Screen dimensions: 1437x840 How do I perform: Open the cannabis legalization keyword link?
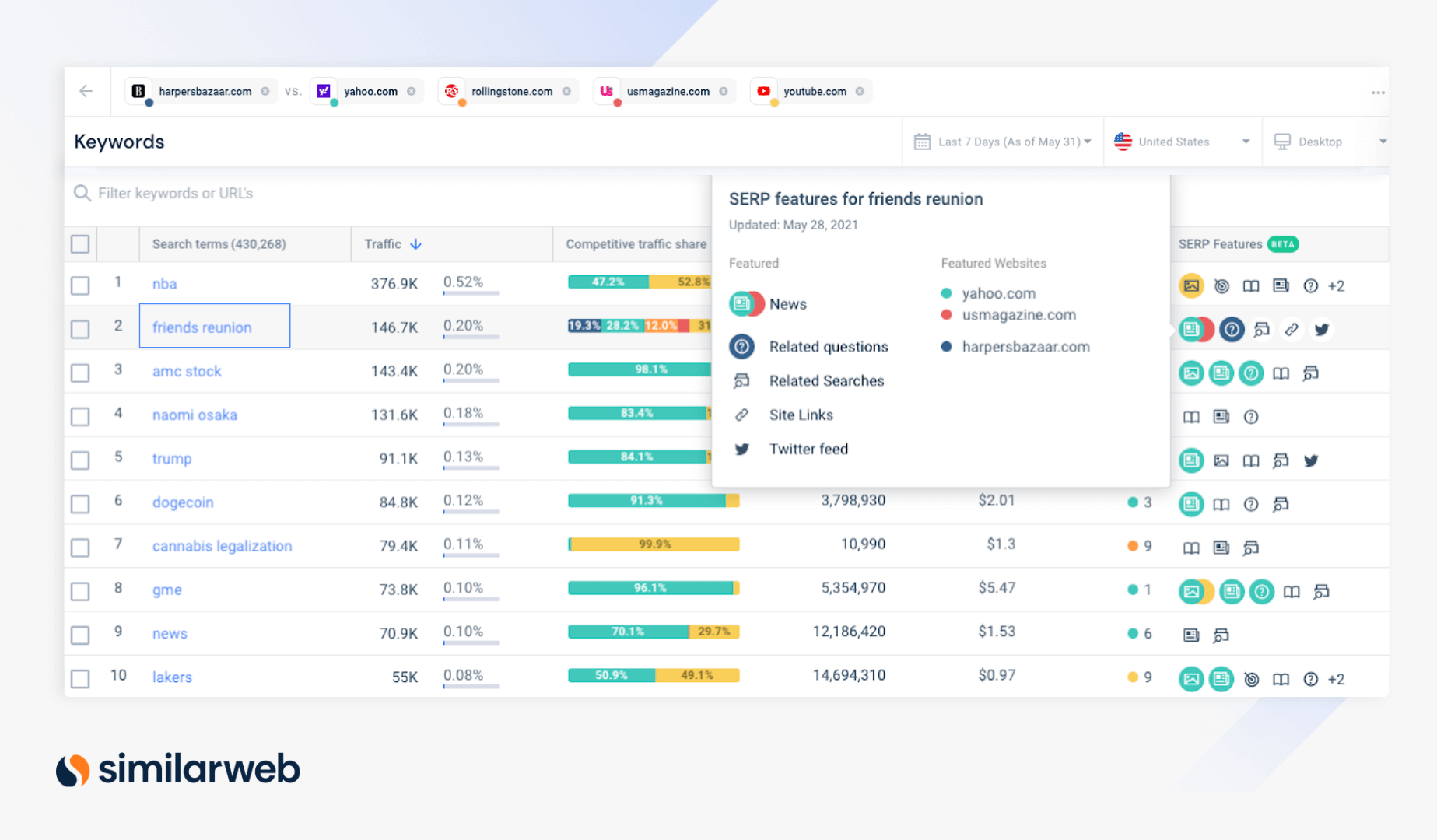point(223,546)
